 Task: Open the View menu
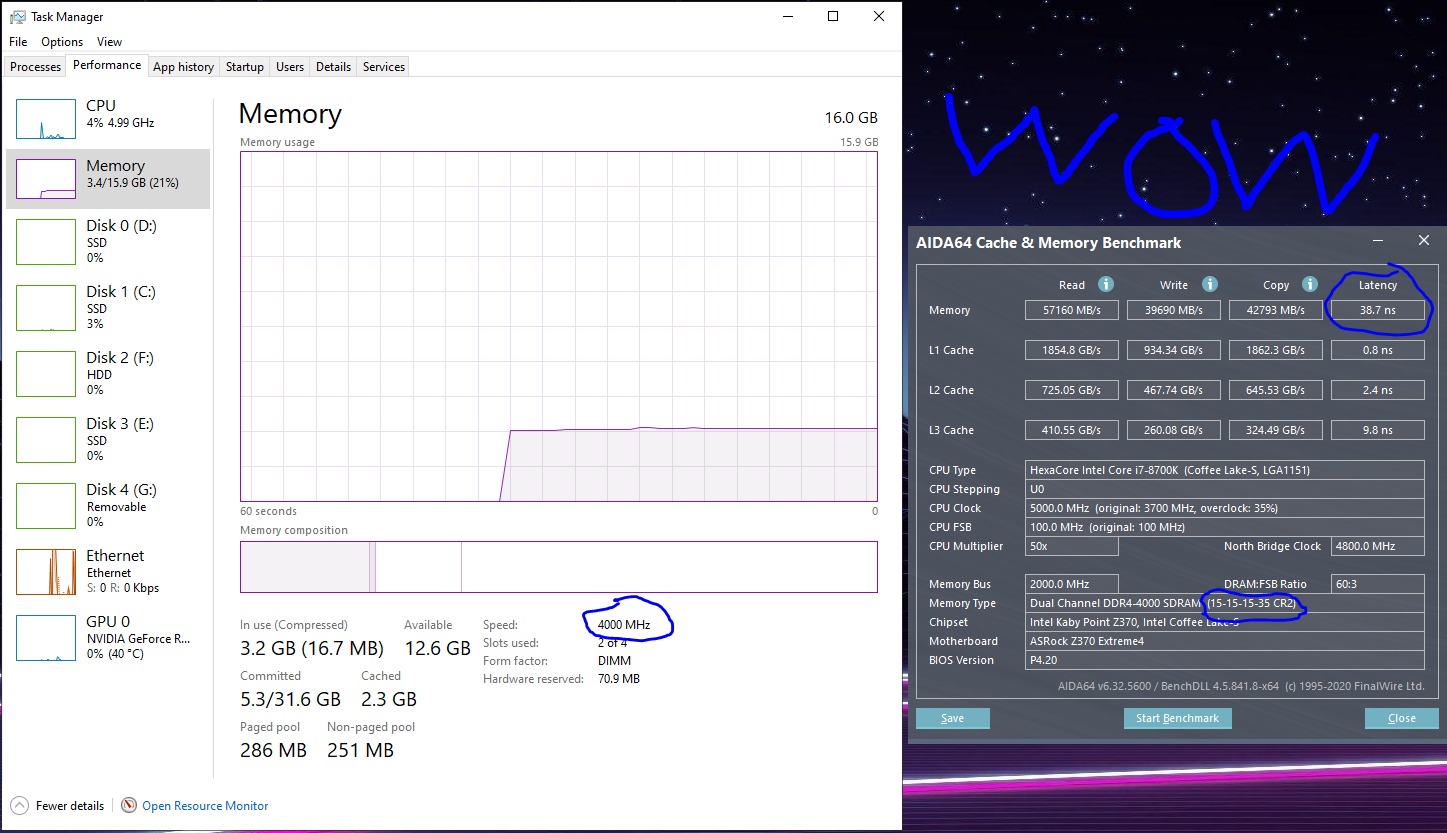coord(109,42)
